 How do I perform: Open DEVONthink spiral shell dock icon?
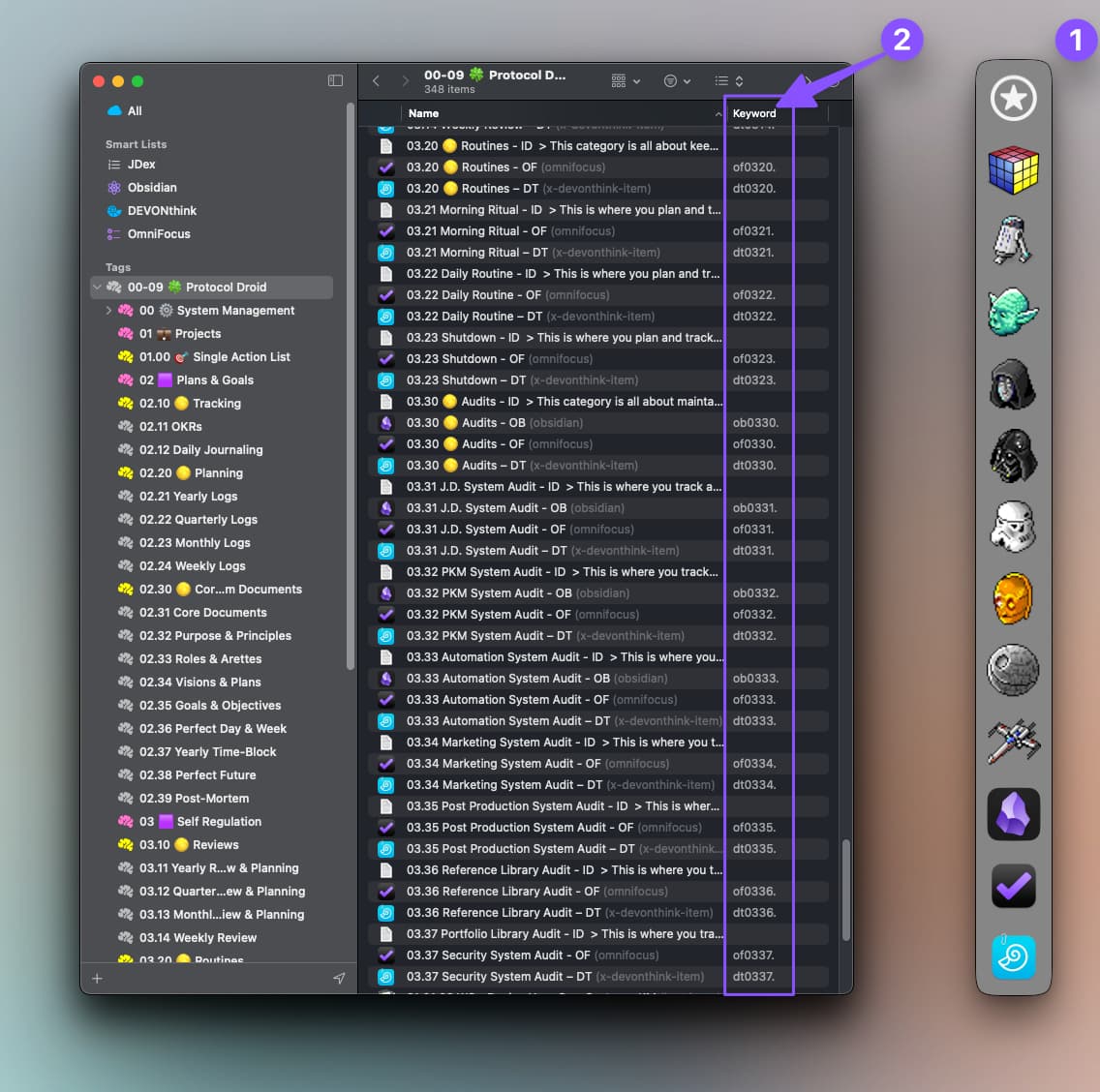(1013, 956)
